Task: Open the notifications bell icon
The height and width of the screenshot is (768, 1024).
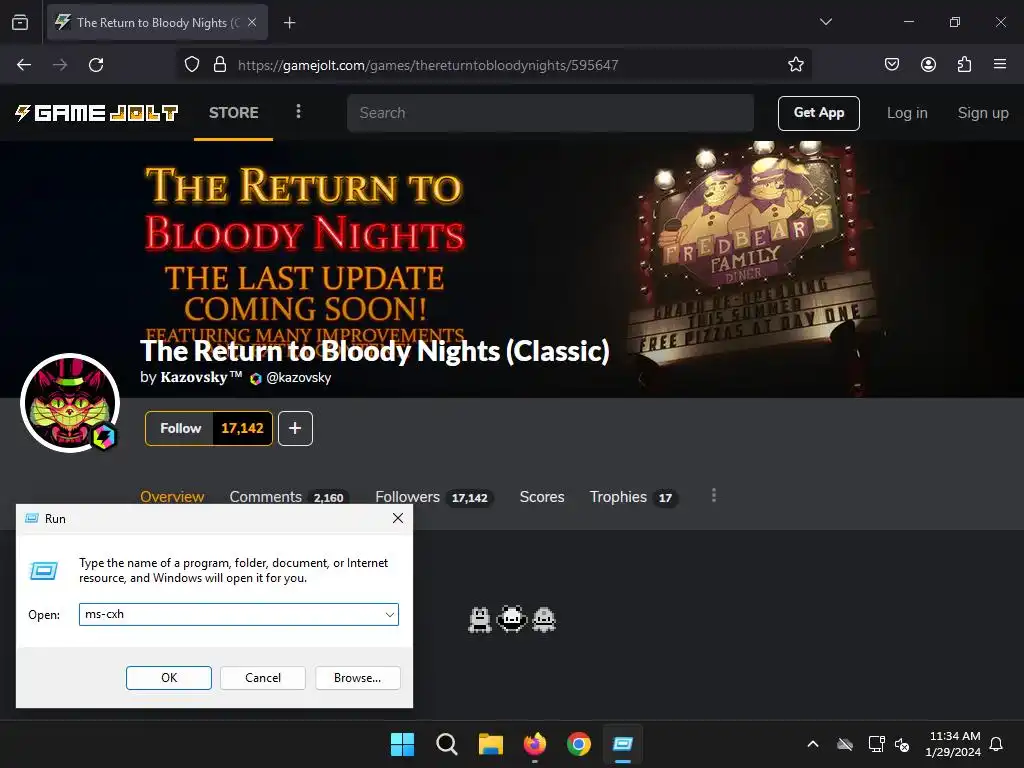Action: pyautogui.click(x=996, y=744)
